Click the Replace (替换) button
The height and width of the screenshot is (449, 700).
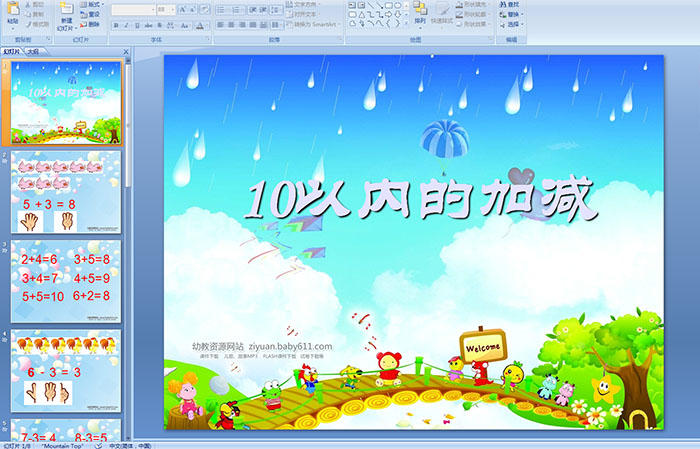click(x=512, y=14)
